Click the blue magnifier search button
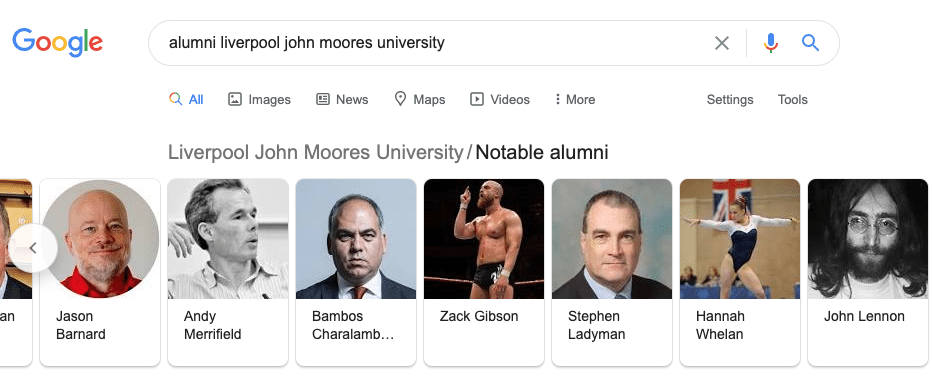Viewport: 932px width, 377px height. pos(811,43)
